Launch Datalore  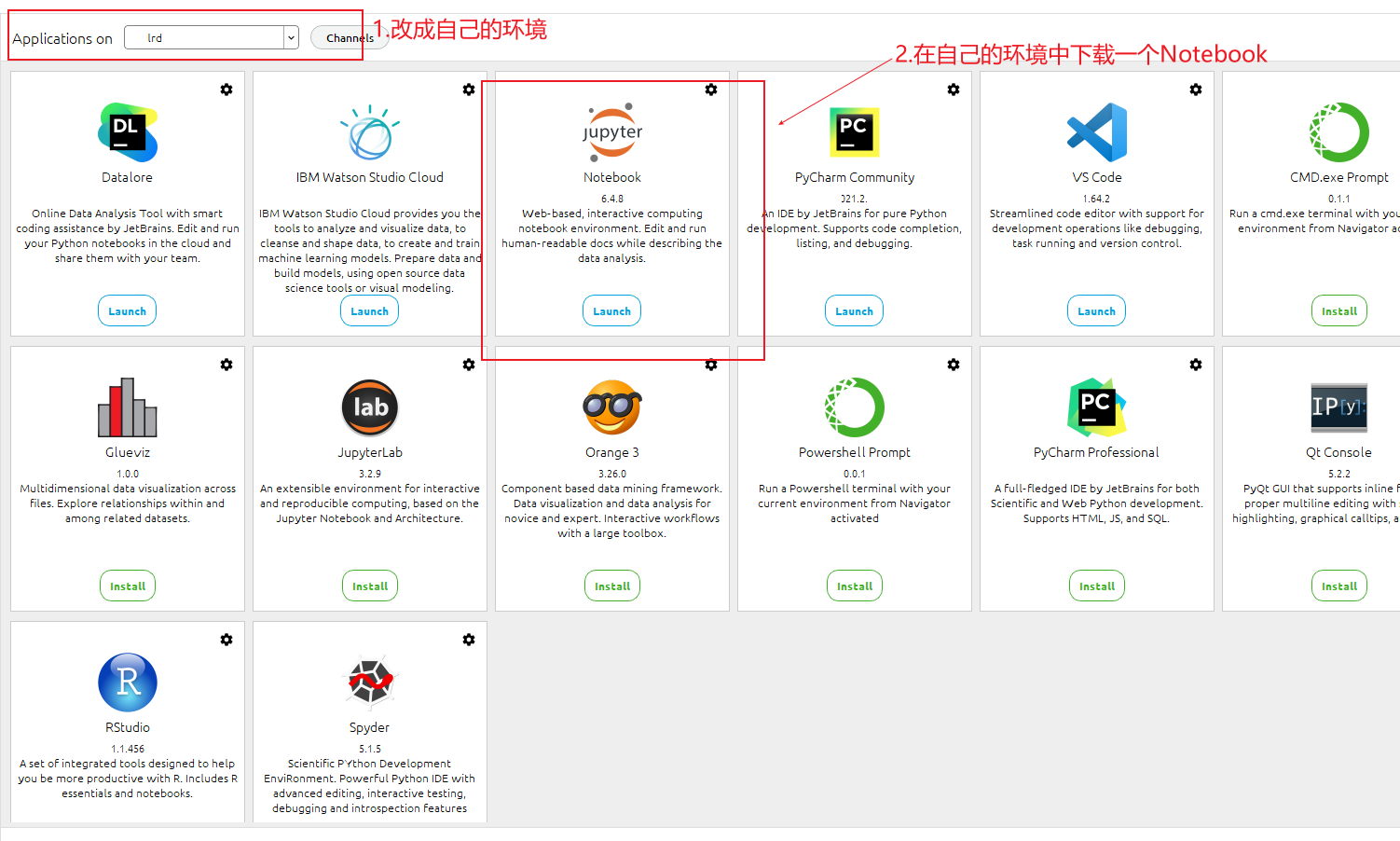click(128, 311)
